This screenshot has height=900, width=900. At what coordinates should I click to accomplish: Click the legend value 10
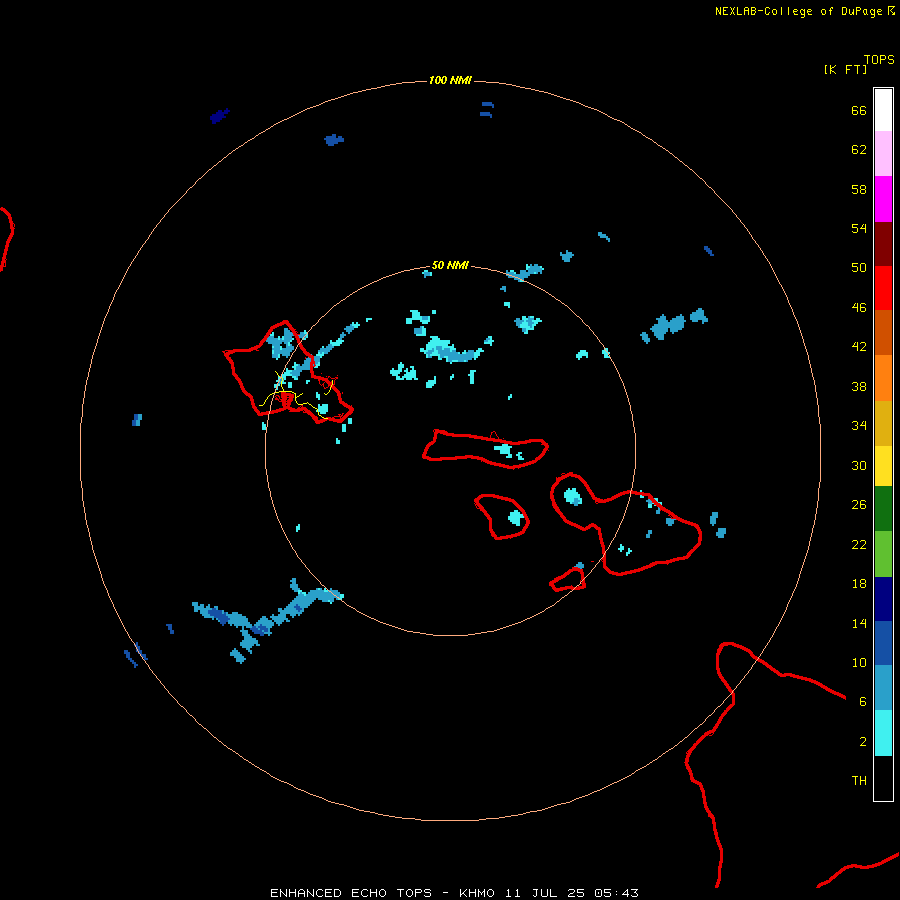coord(859,662)
